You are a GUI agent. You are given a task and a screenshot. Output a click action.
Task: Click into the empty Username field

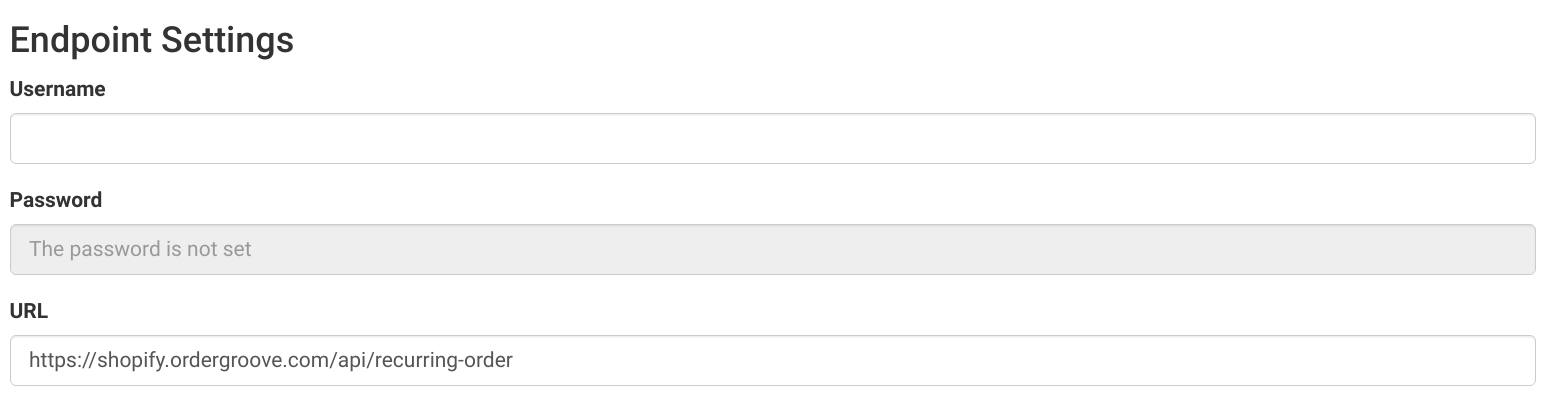tap(772, 138)
